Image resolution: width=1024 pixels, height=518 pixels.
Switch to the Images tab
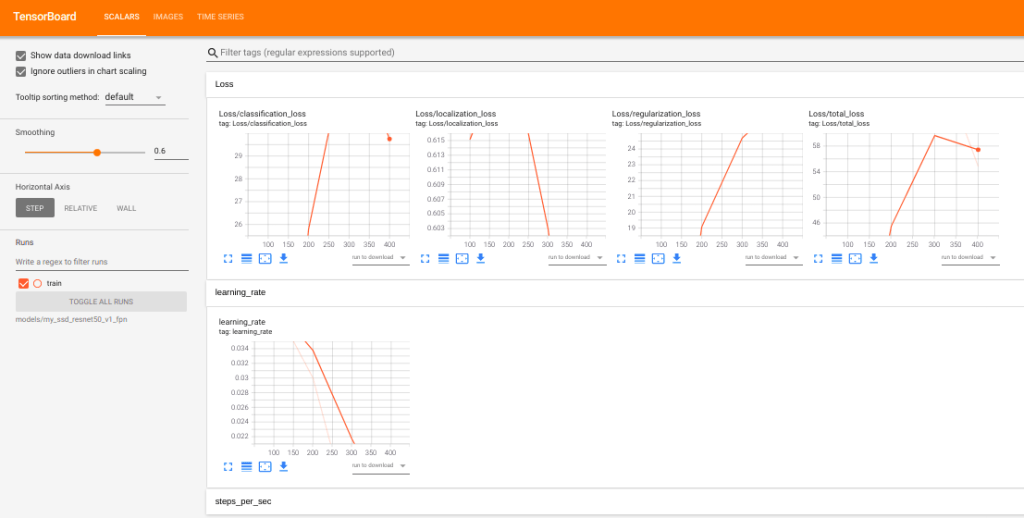[x=167, y=17]
